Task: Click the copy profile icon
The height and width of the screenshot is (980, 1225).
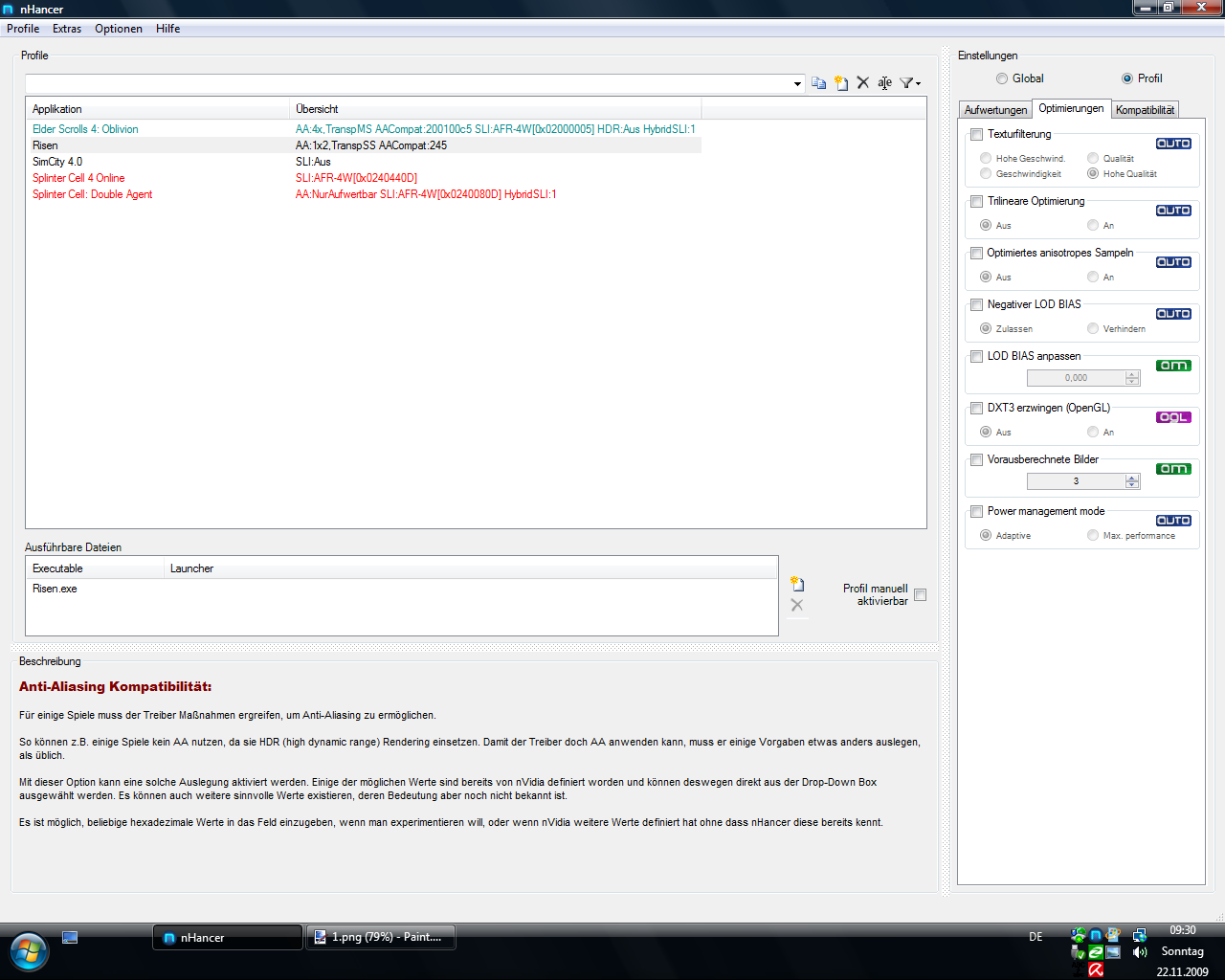Action: (x=818, y=83)
